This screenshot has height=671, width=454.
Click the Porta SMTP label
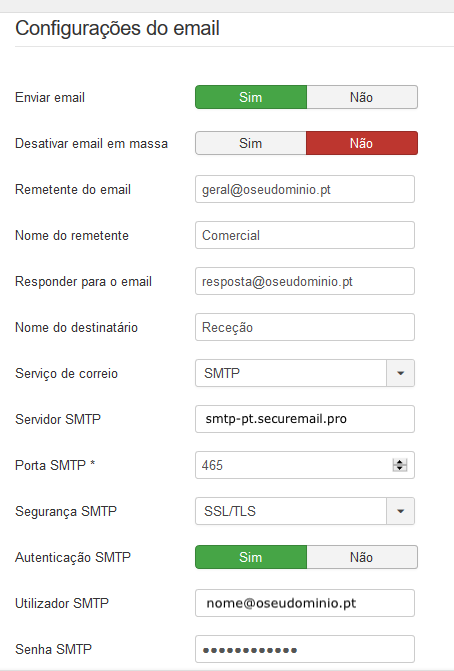pyautogui.click(x=55, y=465)
